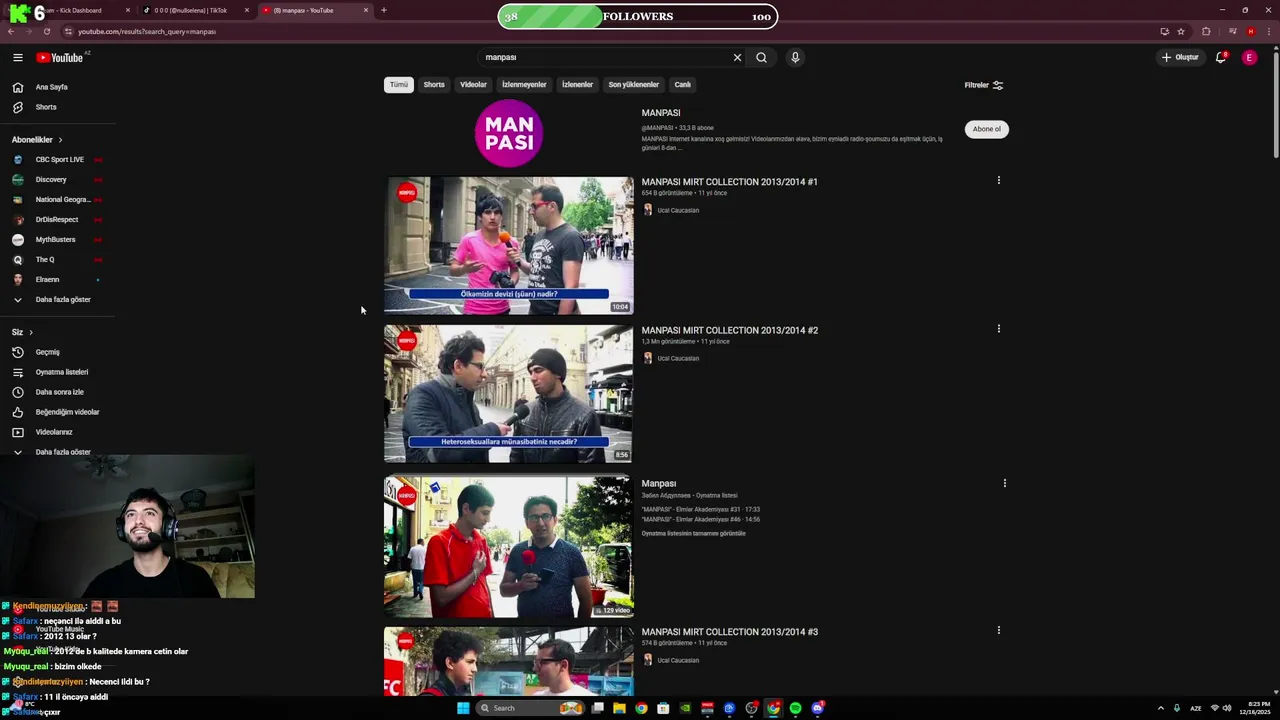Open Ucal Caucasian channel under video #1

[678, 210]
